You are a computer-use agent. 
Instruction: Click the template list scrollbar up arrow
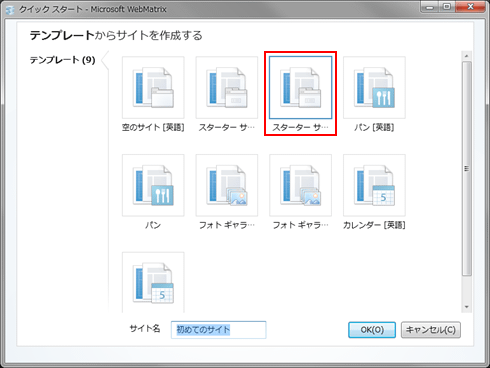466,56
